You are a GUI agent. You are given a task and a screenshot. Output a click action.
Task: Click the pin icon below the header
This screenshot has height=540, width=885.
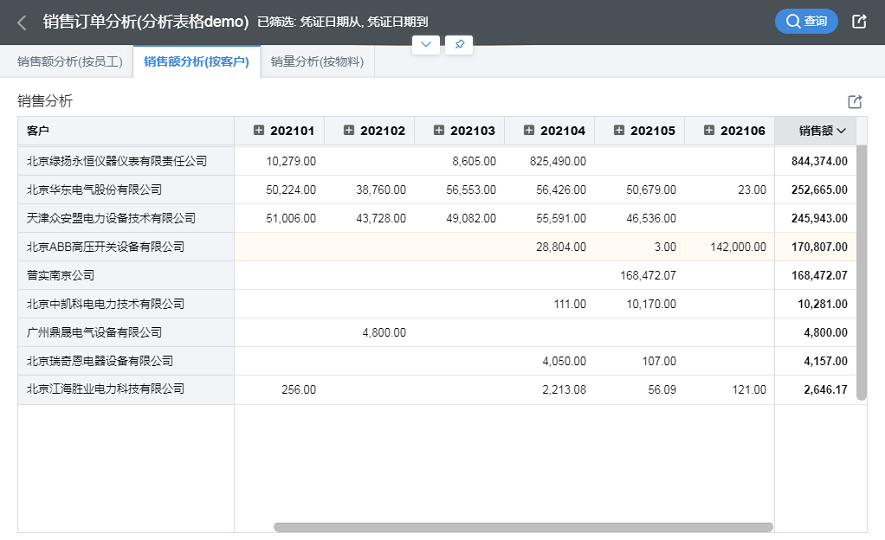pyautogui.click(x=459, y=45)
